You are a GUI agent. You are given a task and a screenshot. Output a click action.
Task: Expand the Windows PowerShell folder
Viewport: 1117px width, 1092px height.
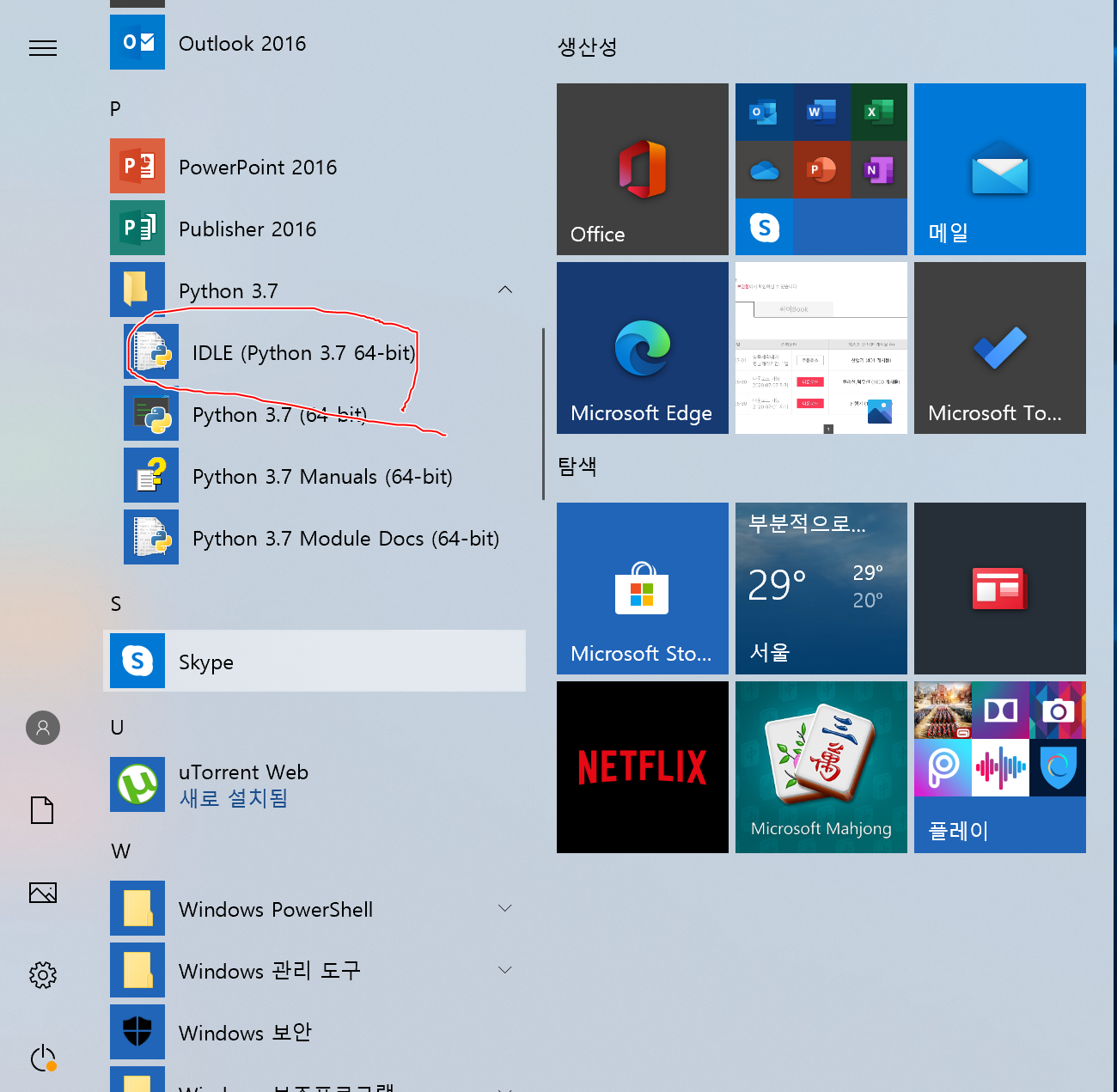314,908
